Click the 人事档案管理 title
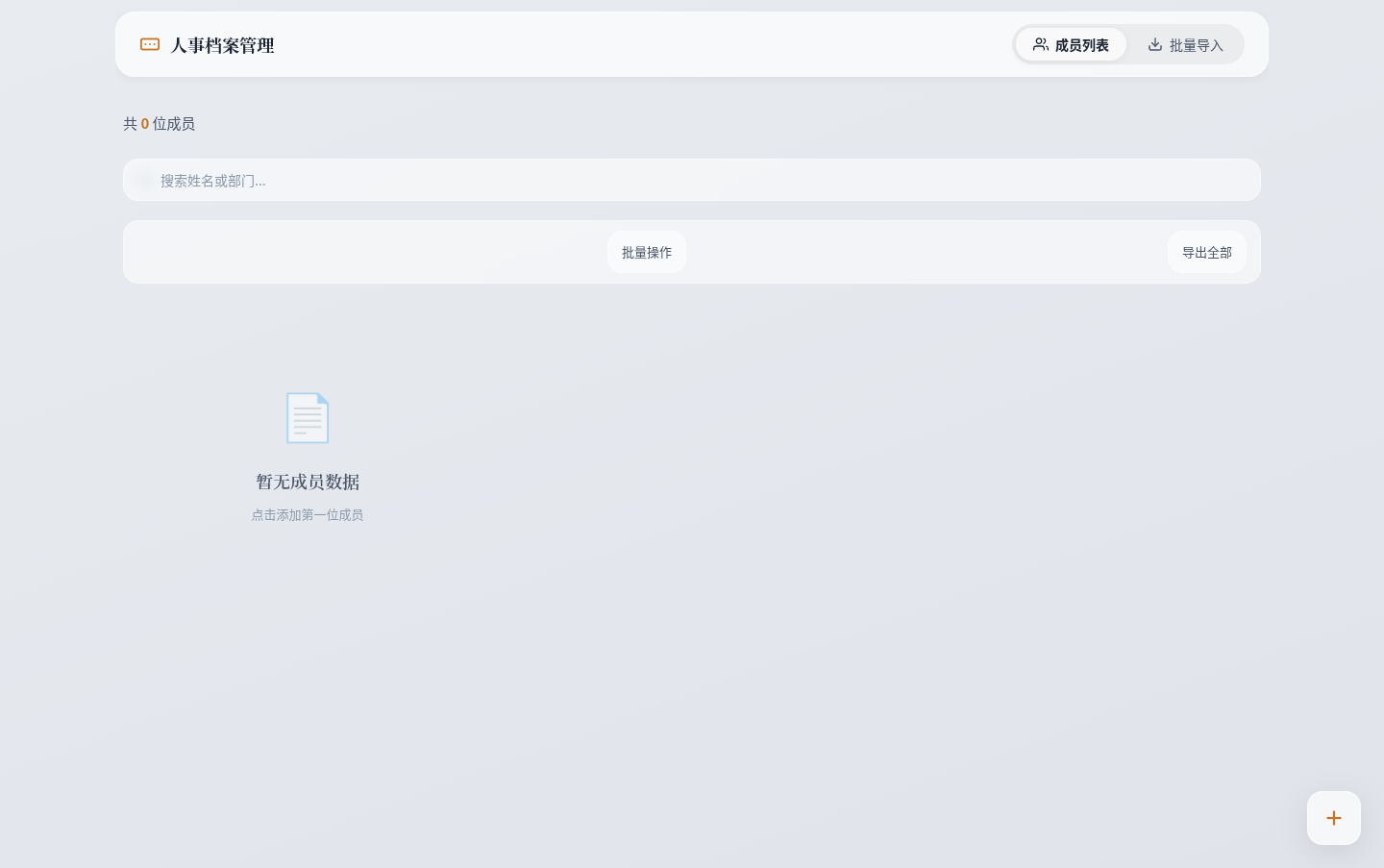Image resolution: width=1384 pixels, height=868 pixels. [222, 45]
